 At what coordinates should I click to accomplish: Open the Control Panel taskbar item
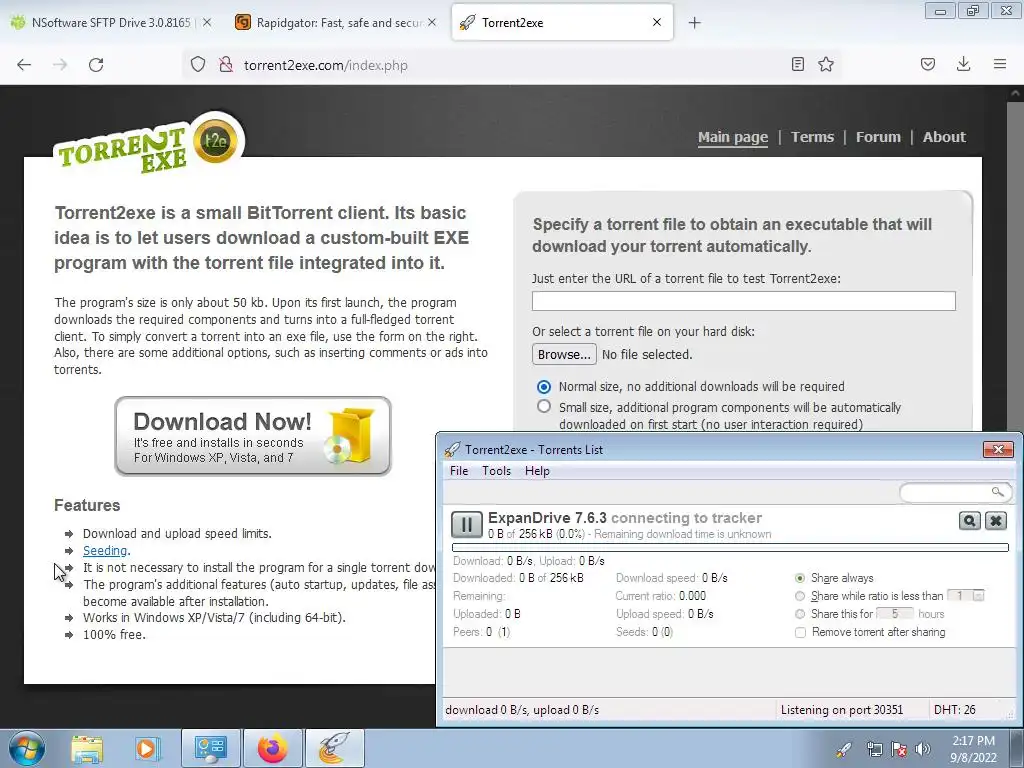[x=210, y=749]
